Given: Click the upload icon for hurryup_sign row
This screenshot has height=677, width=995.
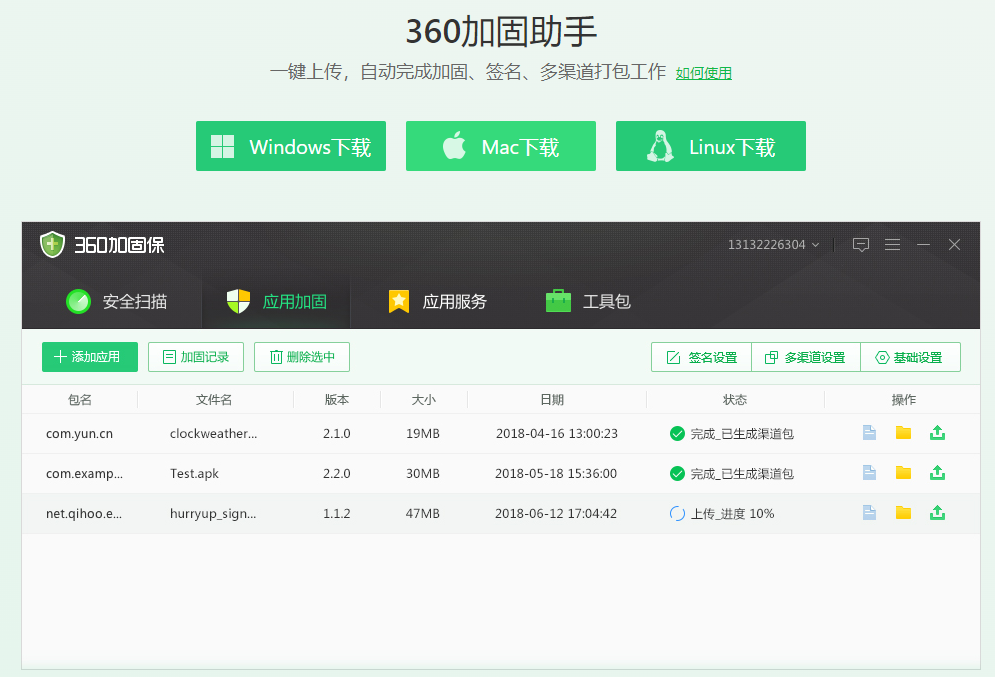Looking at the screenshot, I should (x=937, y=513).
